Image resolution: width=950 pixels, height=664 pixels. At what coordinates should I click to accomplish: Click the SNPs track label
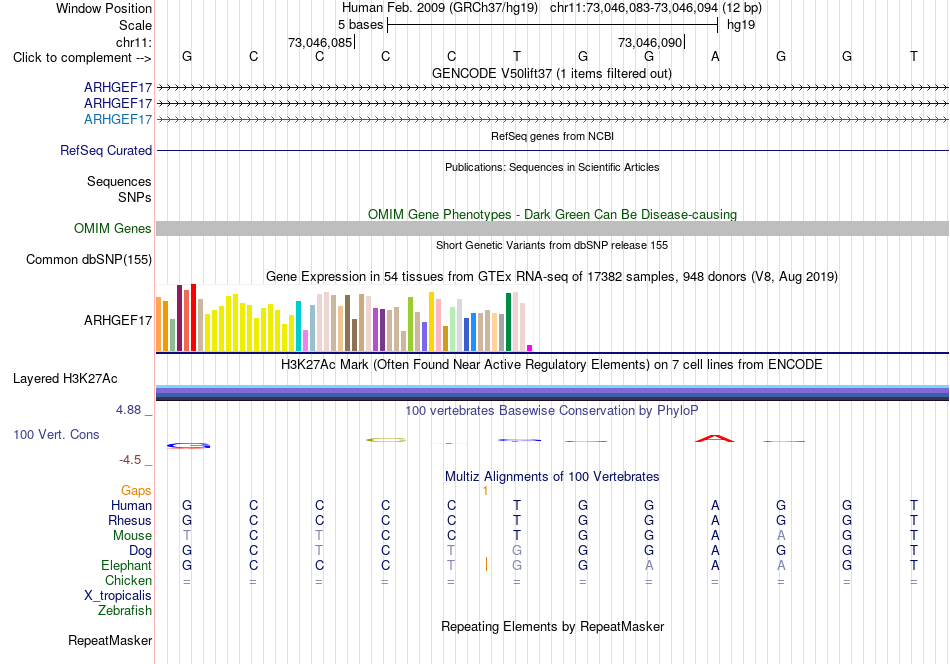[x=135, y=197]
